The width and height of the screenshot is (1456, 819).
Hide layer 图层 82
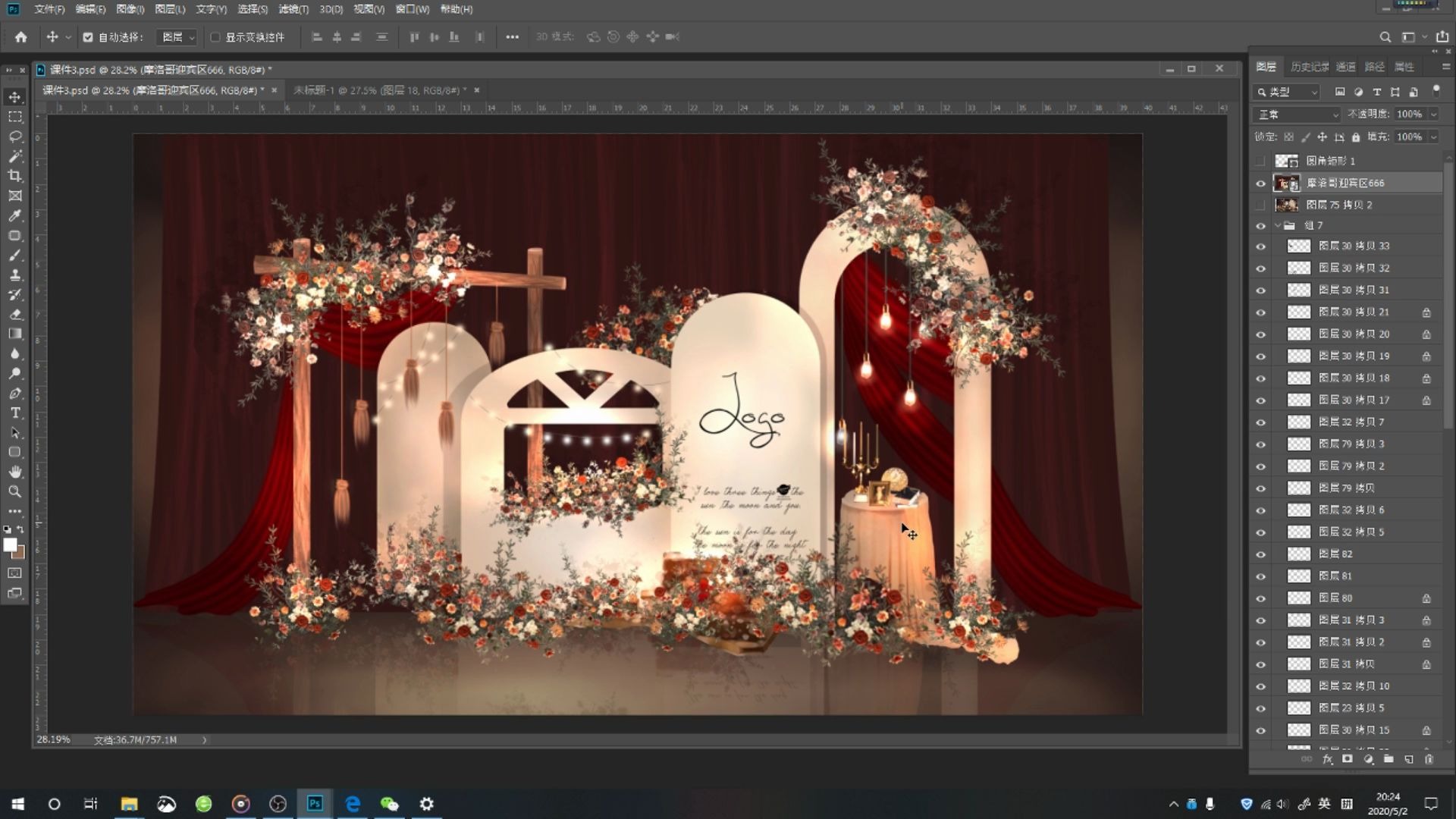(1260, 554)
